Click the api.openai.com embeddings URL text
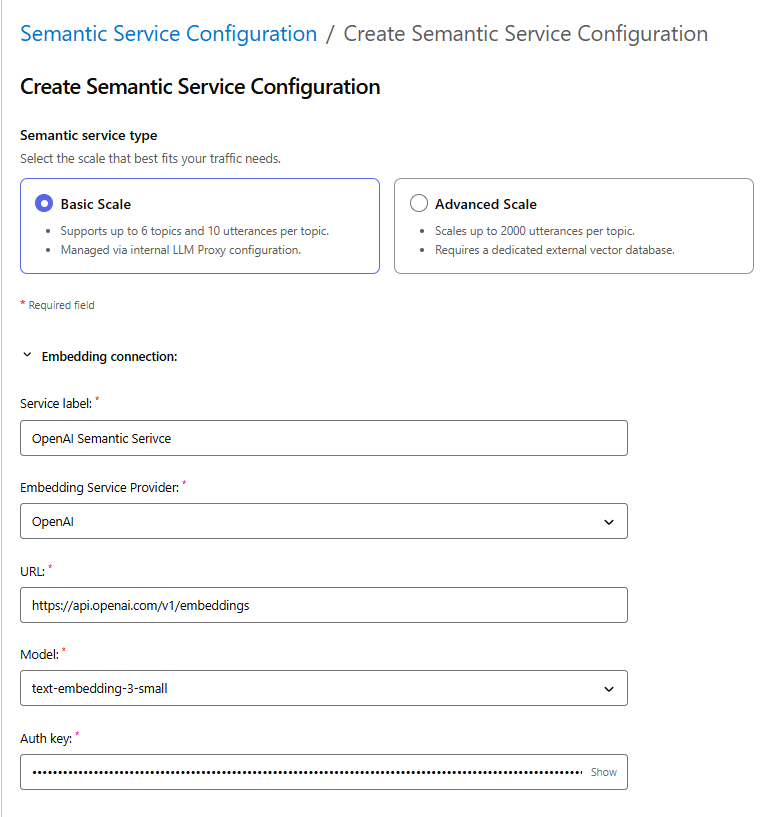Viewport: 761px width, 817px height. tap(141, 605)
